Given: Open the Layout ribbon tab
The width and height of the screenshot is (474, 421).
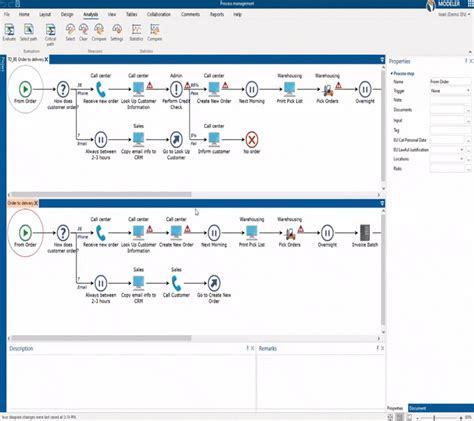Looking at the screenshot, I should coord(45,14).
